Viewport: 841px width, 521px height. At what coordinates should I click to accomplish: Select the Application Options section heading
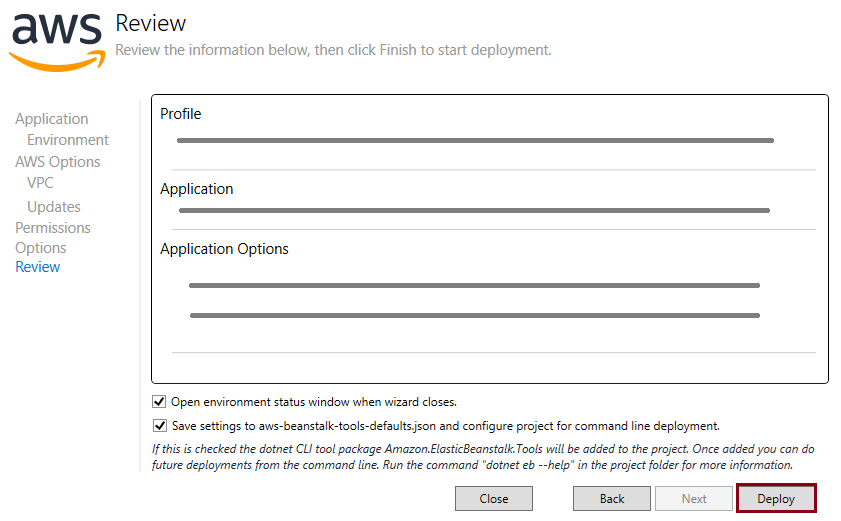click(224, 249)
